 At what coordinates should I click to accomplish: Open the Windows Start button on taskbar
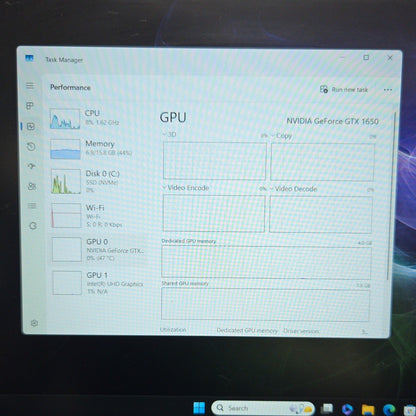click(199, 407)
